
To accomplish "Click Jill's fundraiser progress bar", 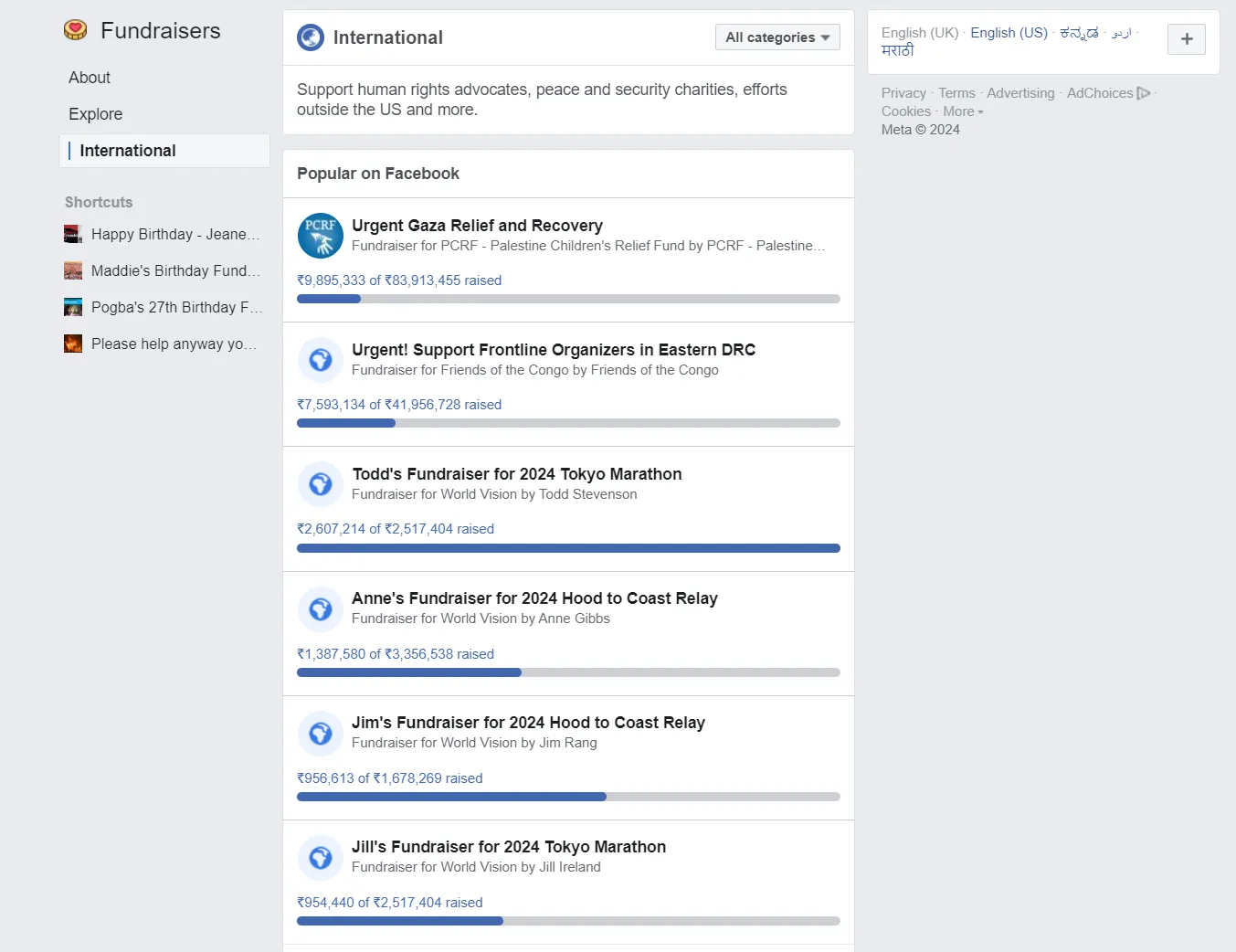I will 568,921.
